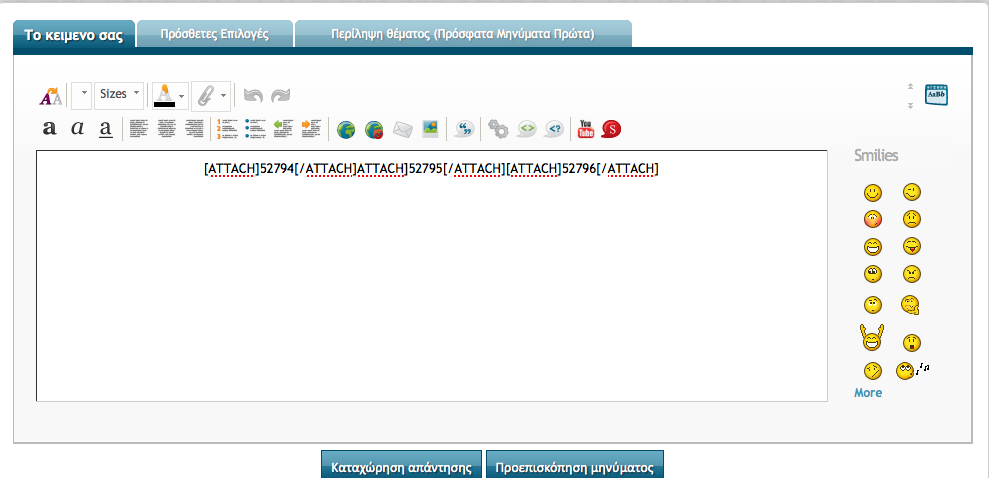Open the Sizes dropdown
The image size is (989, 478).
click(x=119, y=95)
